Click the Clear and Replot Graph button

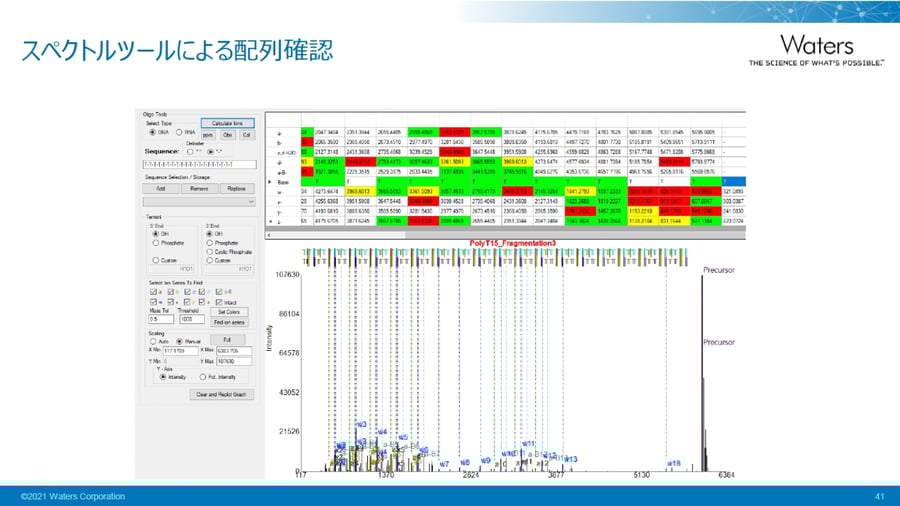pyautogui.click(x=222, y=395)
